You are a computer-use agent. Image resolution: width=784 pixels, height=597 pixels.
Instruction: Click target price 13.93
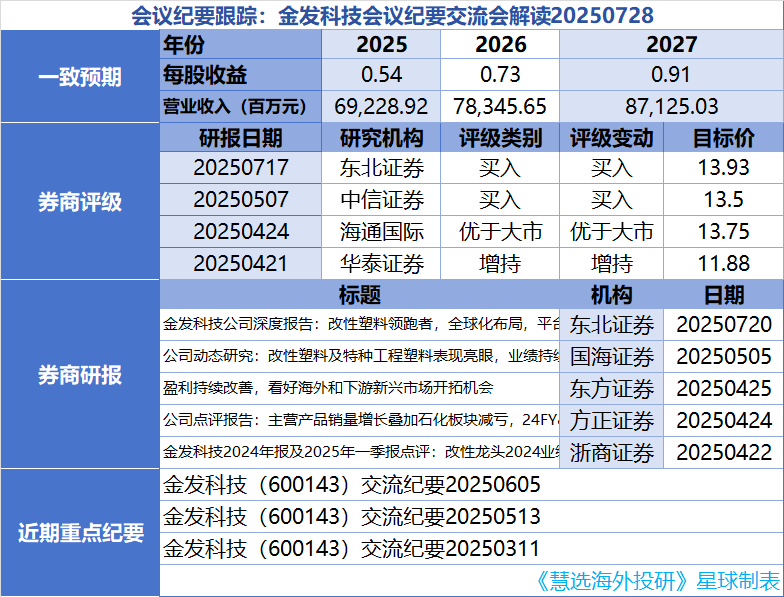(724, 168)
